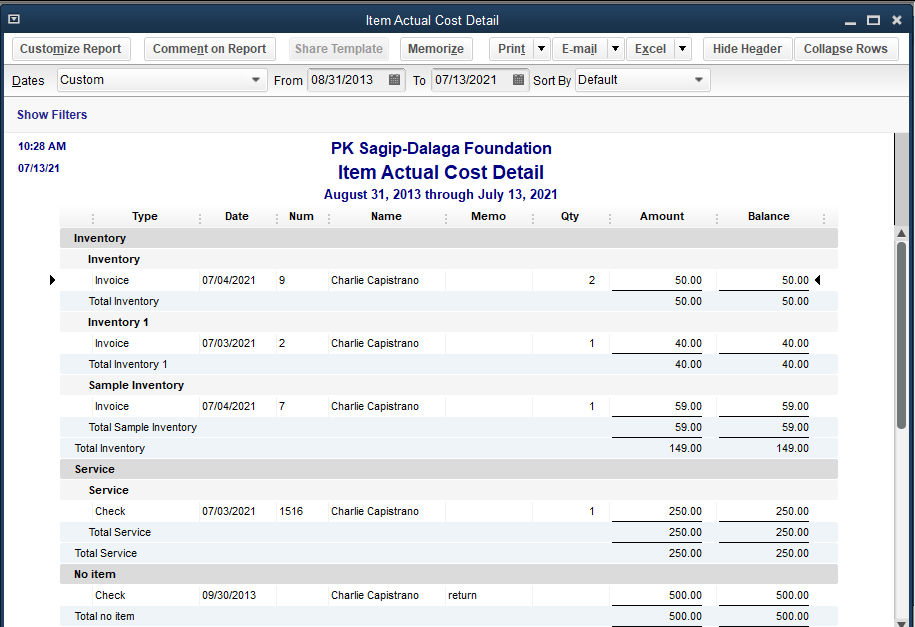The width and height of the screenshot is (915, 627).
Task: Open the Sort By dropdown
Action: click(x=642, y=80)
